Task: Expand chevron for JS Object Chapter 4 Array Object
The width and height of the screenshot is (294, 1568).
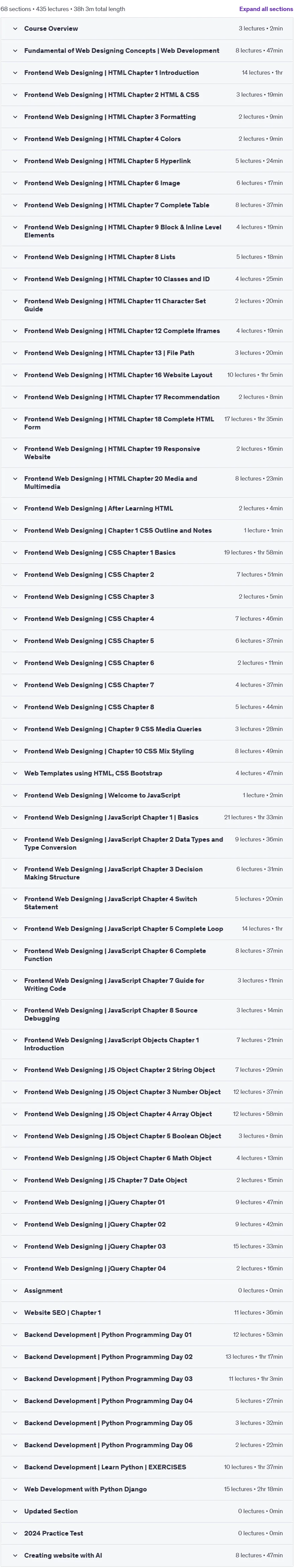Action: [15, 1114]
